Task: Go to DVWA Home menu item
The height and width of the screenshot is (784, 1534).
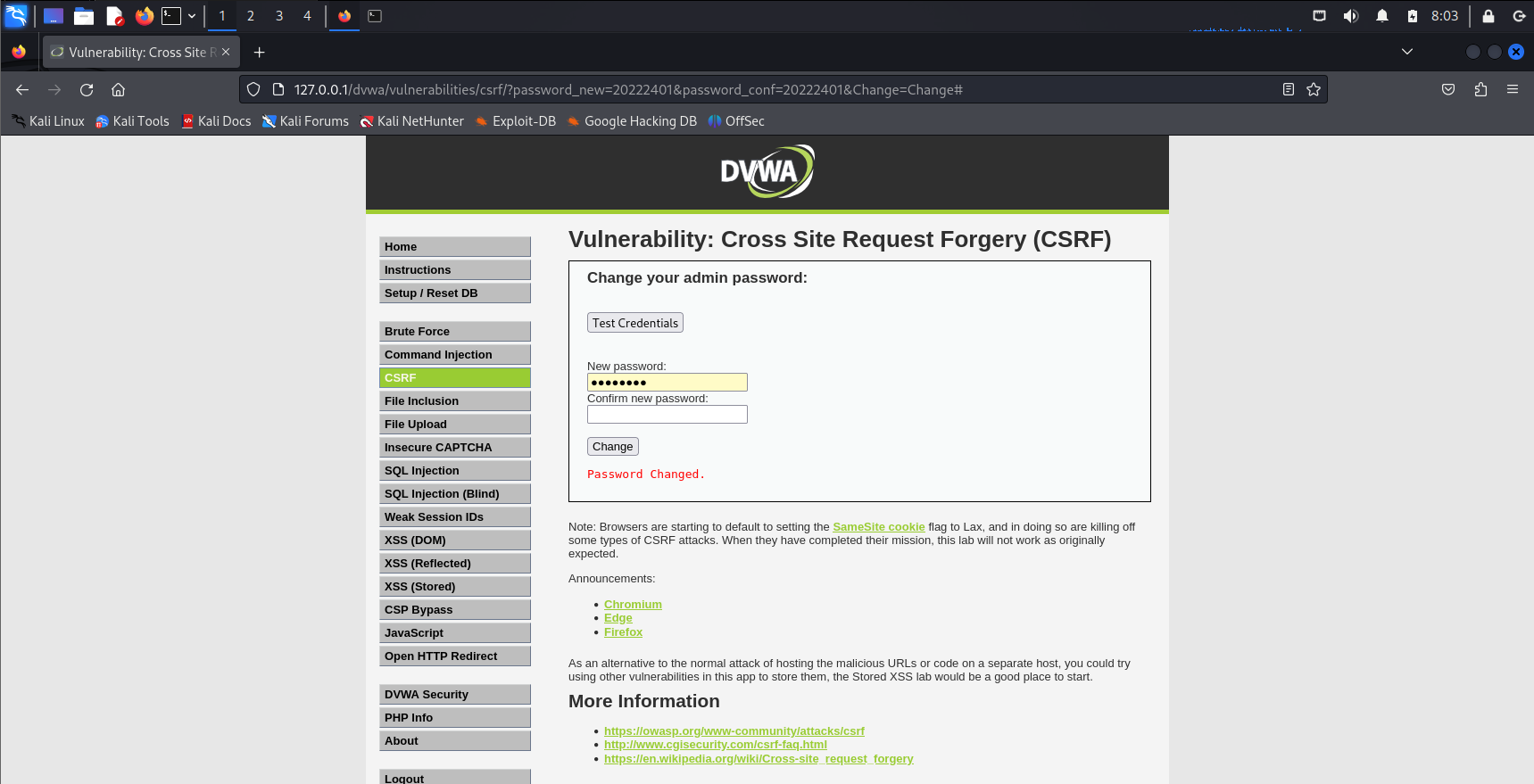Action: click(455, 247)
